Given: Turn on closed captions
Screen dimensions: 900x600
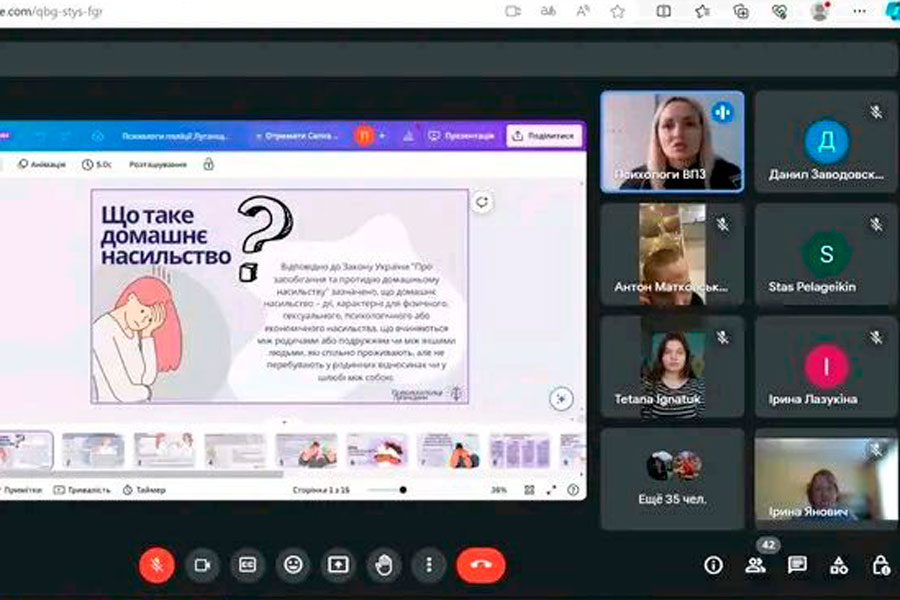Looking at the screenshot, I should pos(247,565).
